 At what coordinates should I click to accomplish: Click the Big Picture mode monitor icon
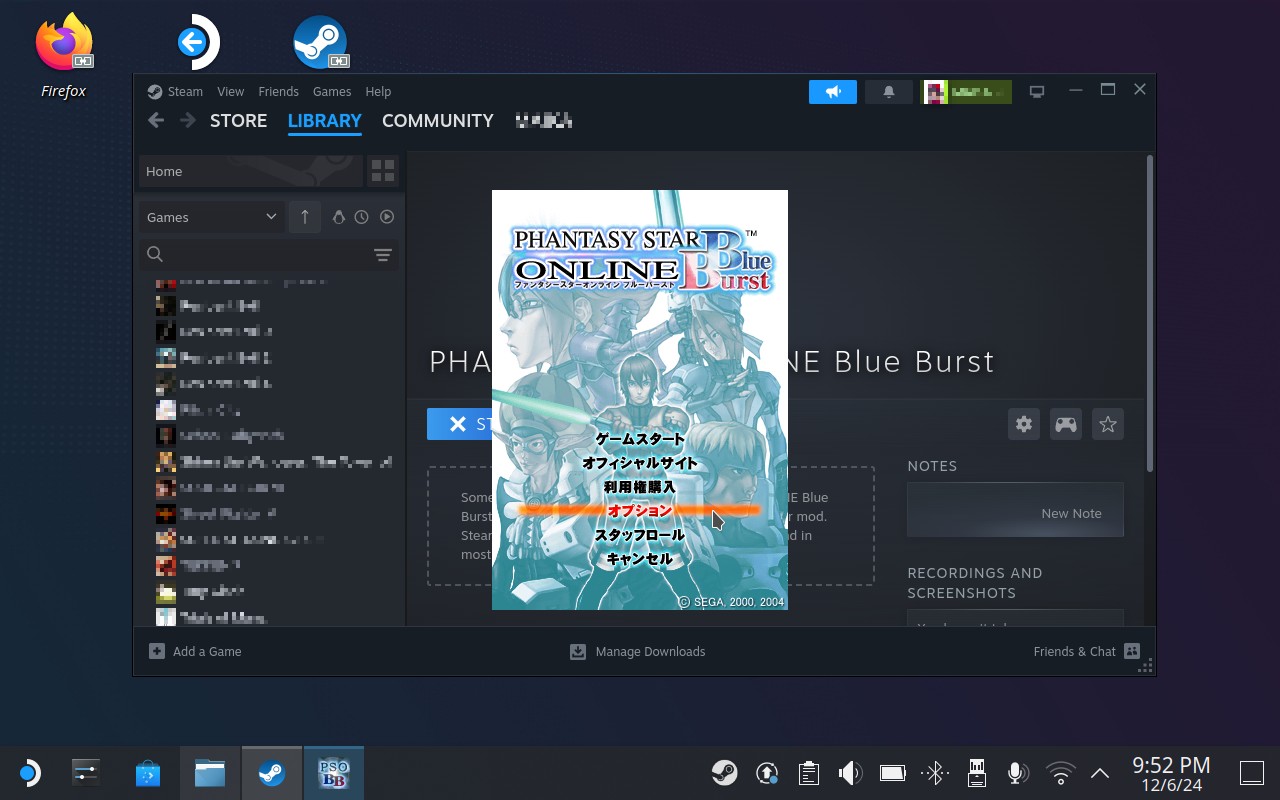pos(1037,92)
